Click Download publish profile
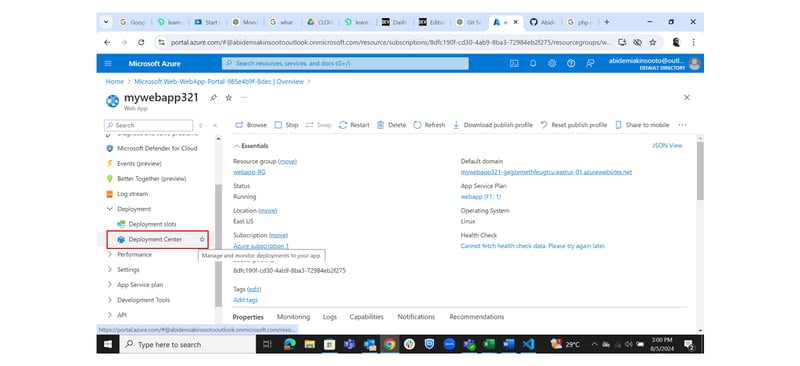The image size is (800, 366). point(493,125)
